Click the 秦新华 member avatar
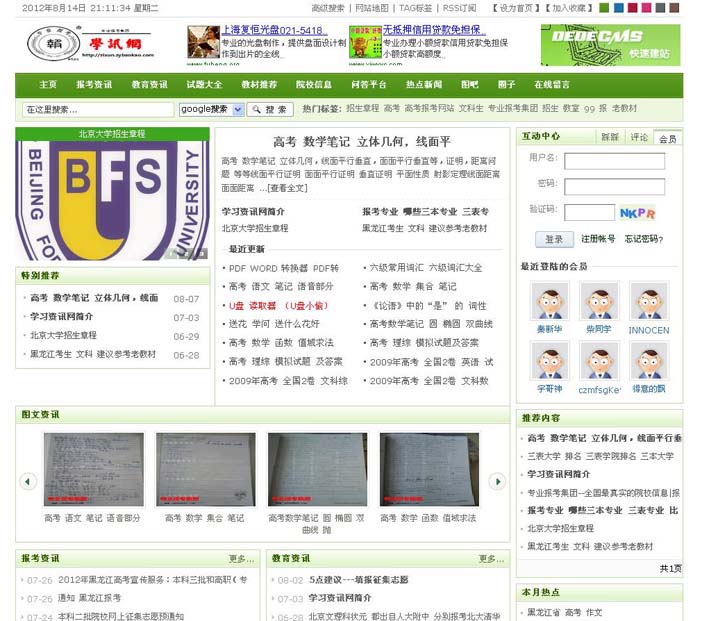The image size is (702, 621). [x=549, y=301]
